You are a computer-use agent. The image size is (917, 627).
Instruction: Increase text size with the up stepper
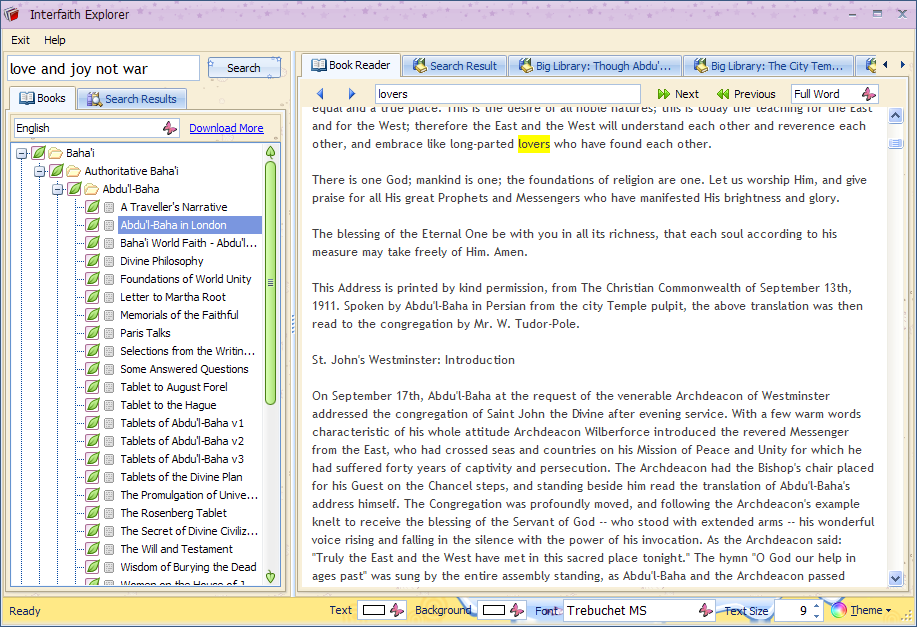click(817, 605)
